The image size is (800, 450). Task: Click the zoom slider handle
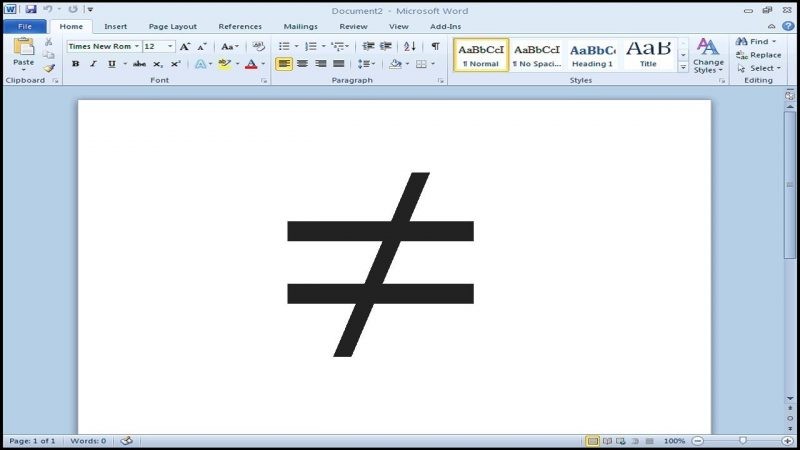pyautogui.click(x=743, y=440)
